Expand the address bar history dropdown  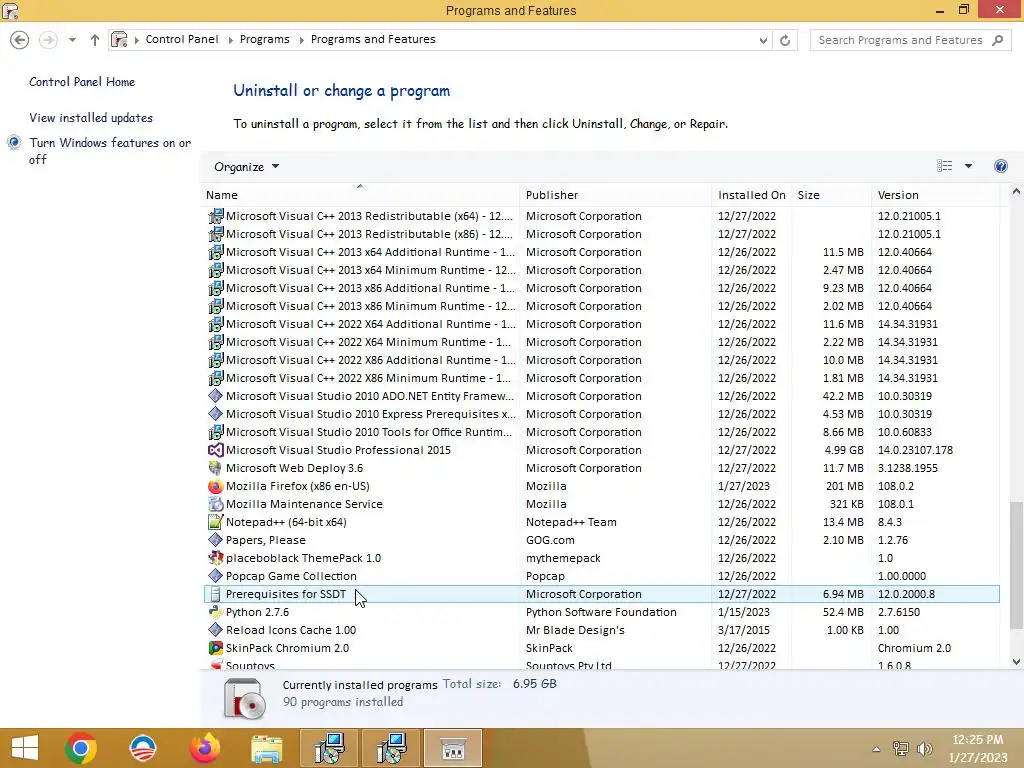763,40
